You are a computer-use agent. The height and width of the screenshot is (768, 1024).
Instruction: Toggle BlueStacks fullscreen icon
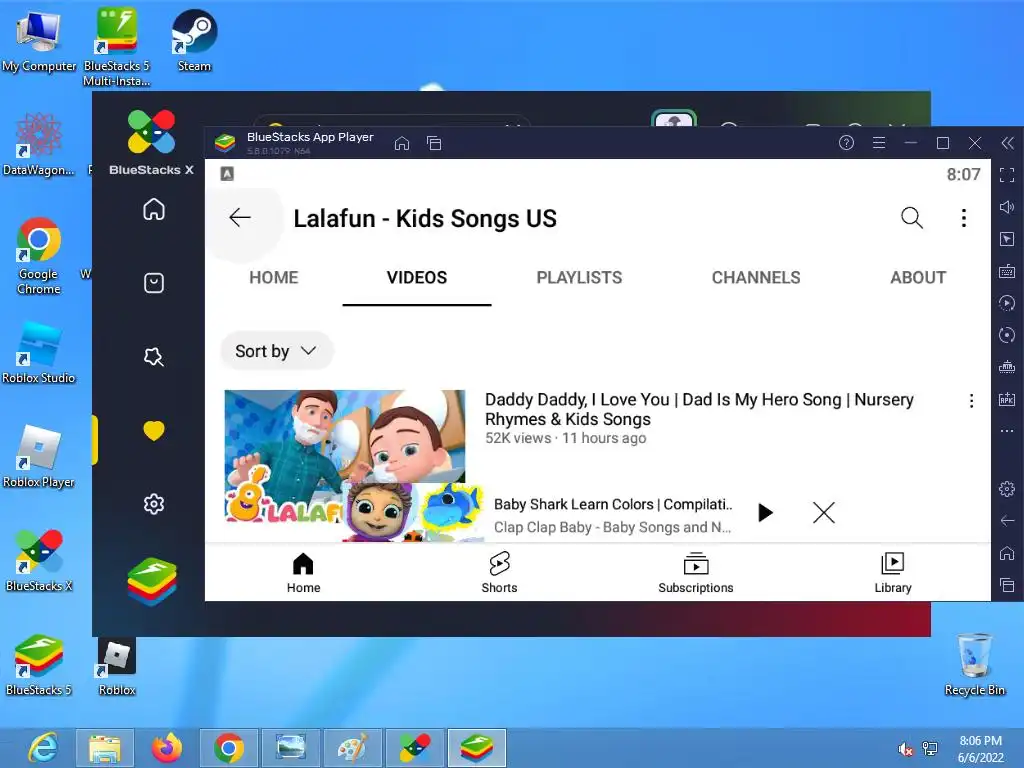click(1007, 175)
